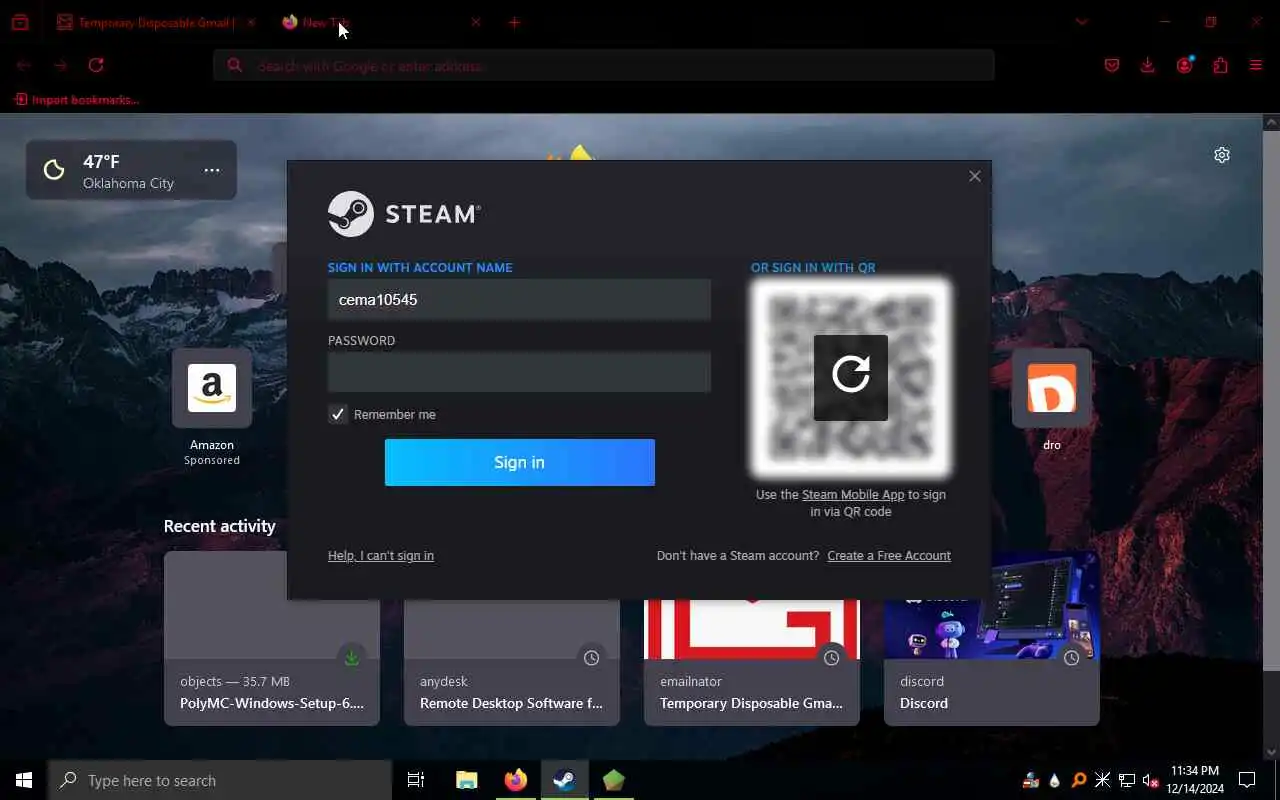This screenshot has height=800, width=1280.
Task: Click Import bookmarks in the bookmarks bar
Action: pos(77,100)
